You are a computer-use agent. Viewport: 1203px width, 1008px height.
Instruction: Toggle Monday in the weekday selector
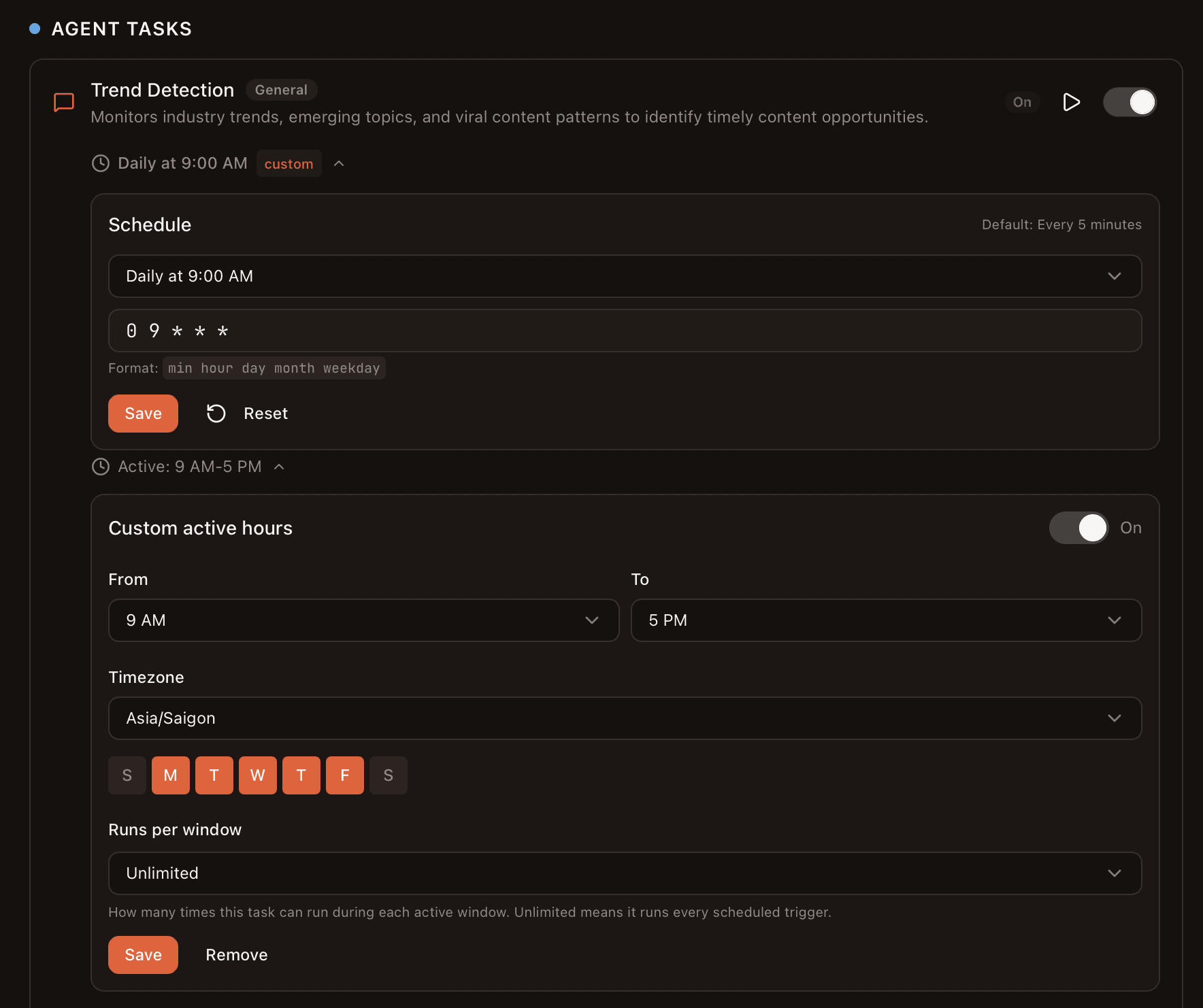coord(171,775)
